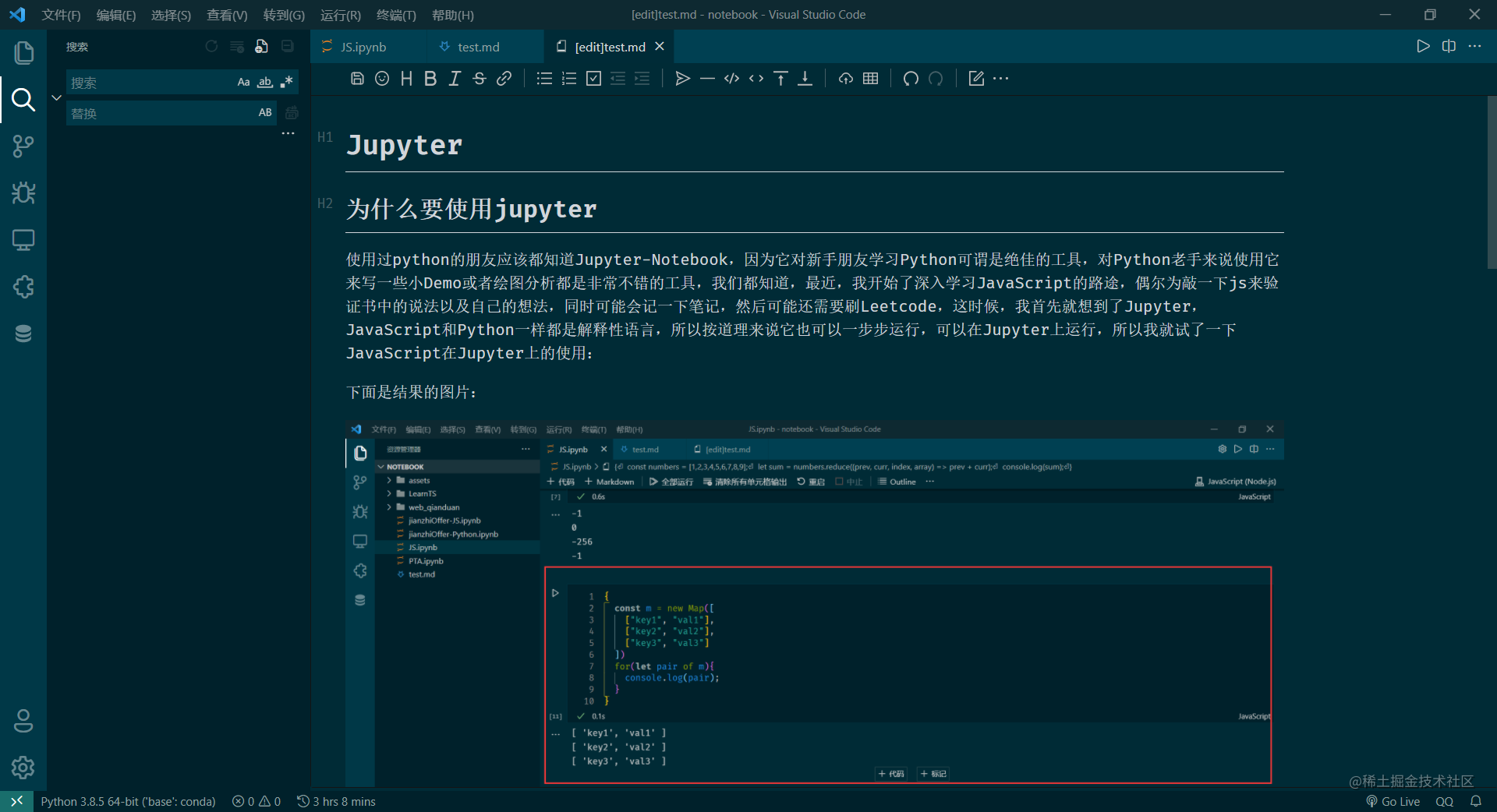Viewport: 1497px width, 812px height.
Task: Undo the last edit via the toolbar
Action: [911, 78]
